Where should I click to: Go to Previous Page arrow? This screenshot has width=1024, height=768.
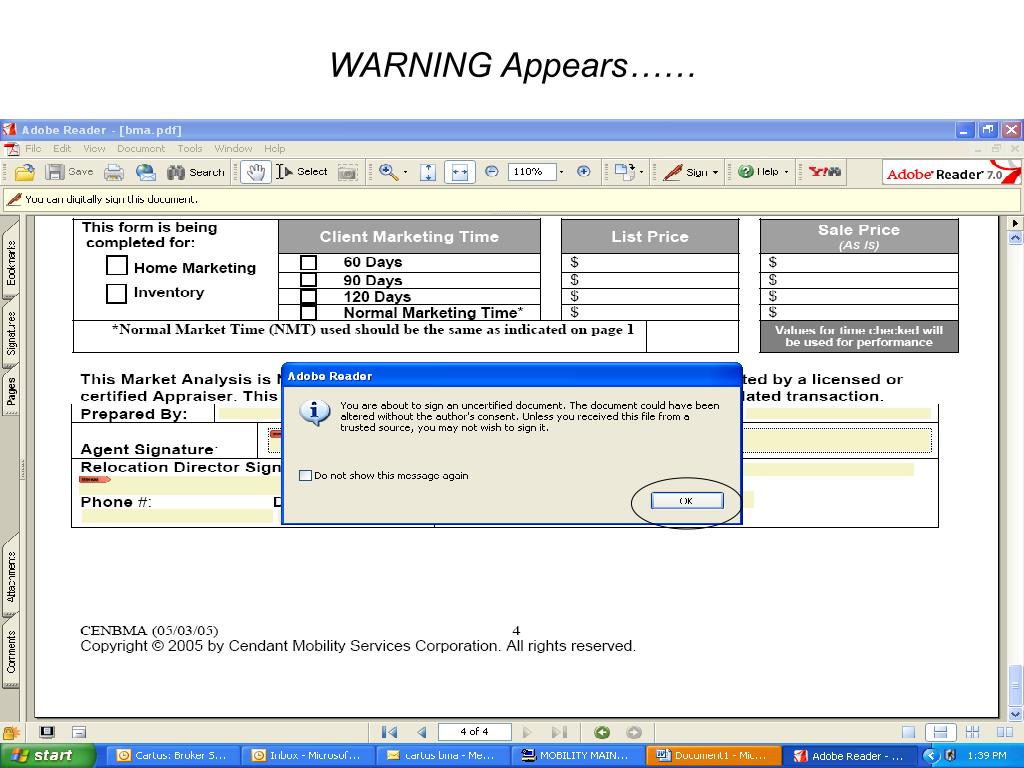pyautogui.click(x=421, y=732)
